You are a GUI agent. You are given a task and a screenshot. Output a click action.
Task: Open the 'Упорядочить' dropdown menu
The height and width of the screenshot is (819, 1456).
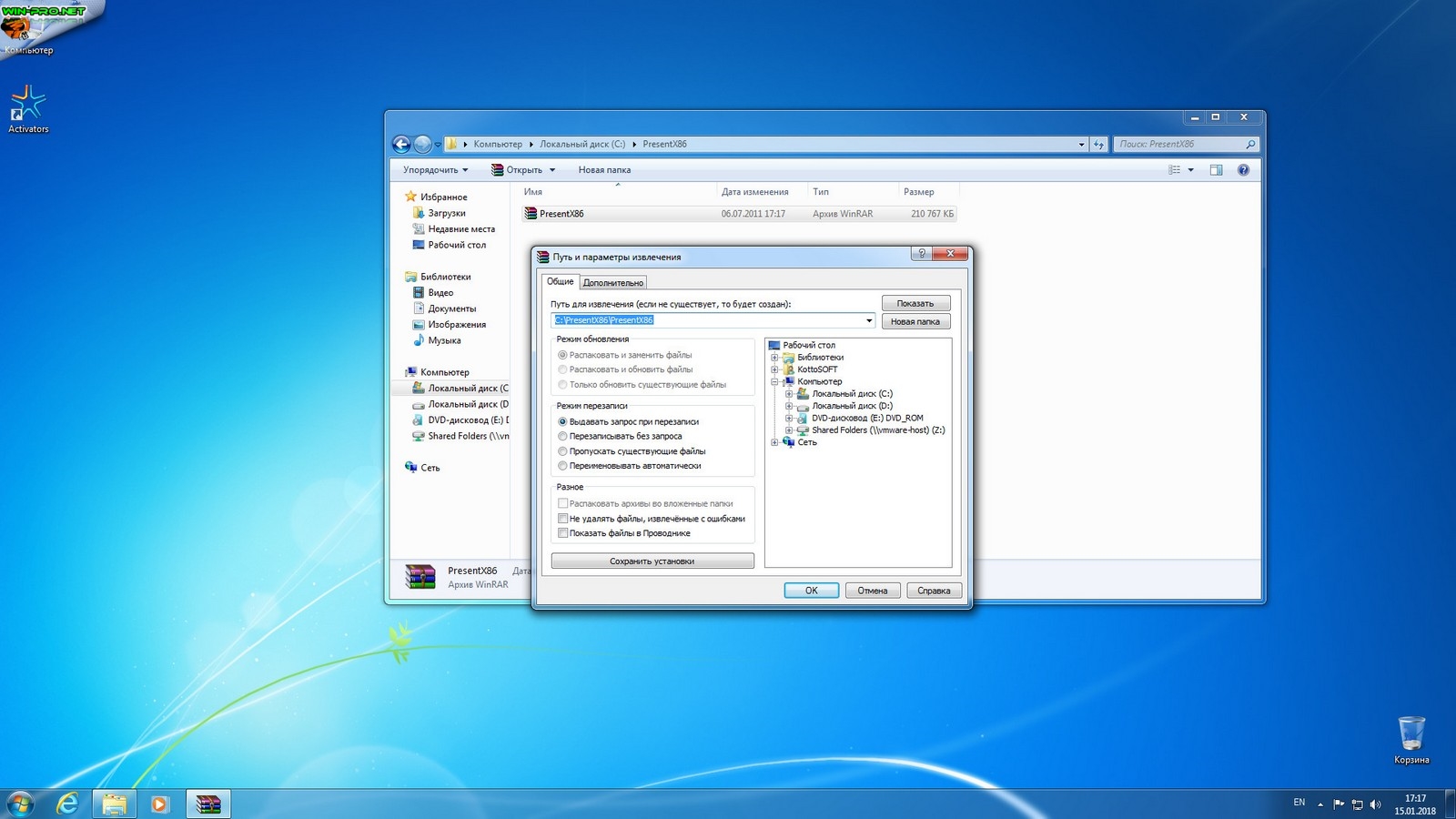point(436,170)
